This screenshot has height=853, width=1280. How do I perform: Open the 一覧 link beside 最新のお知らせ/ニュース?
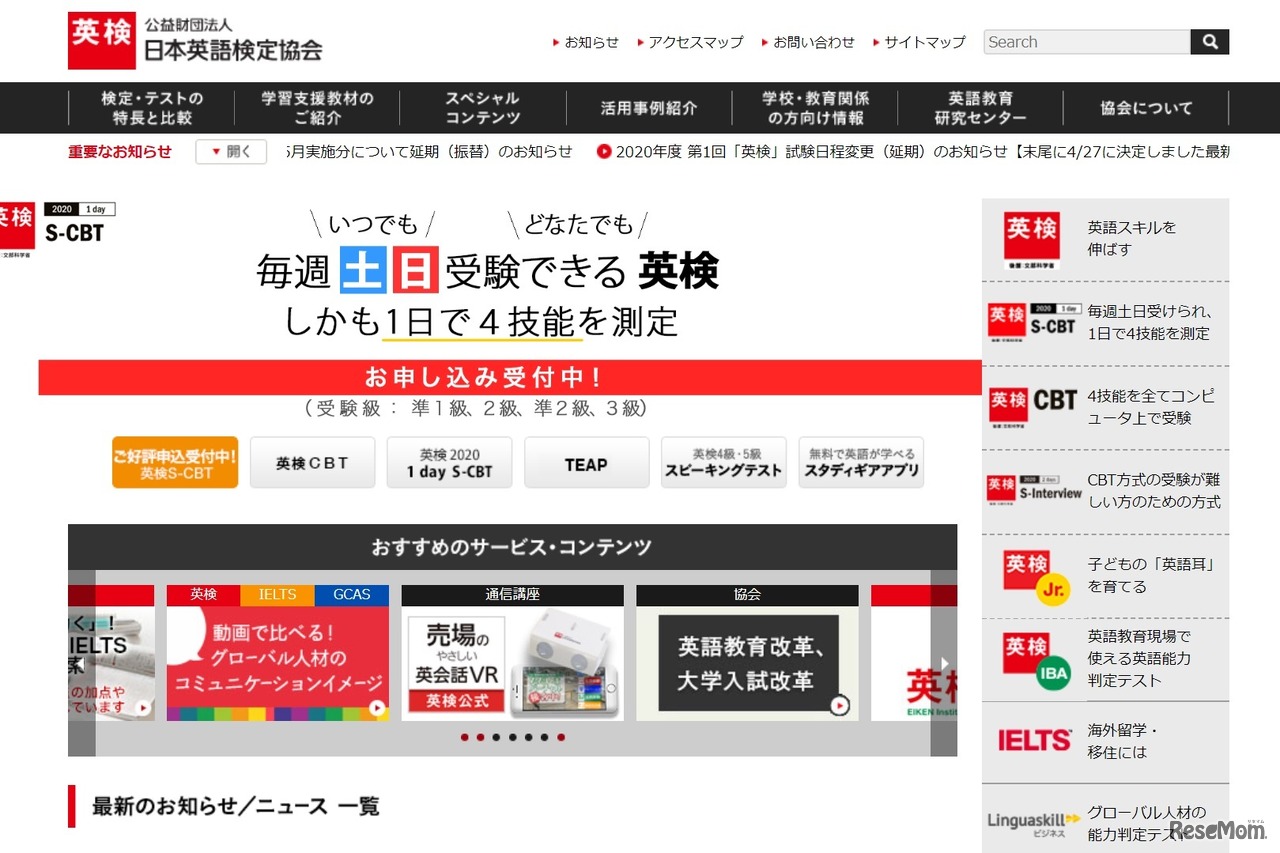(359, 806)
